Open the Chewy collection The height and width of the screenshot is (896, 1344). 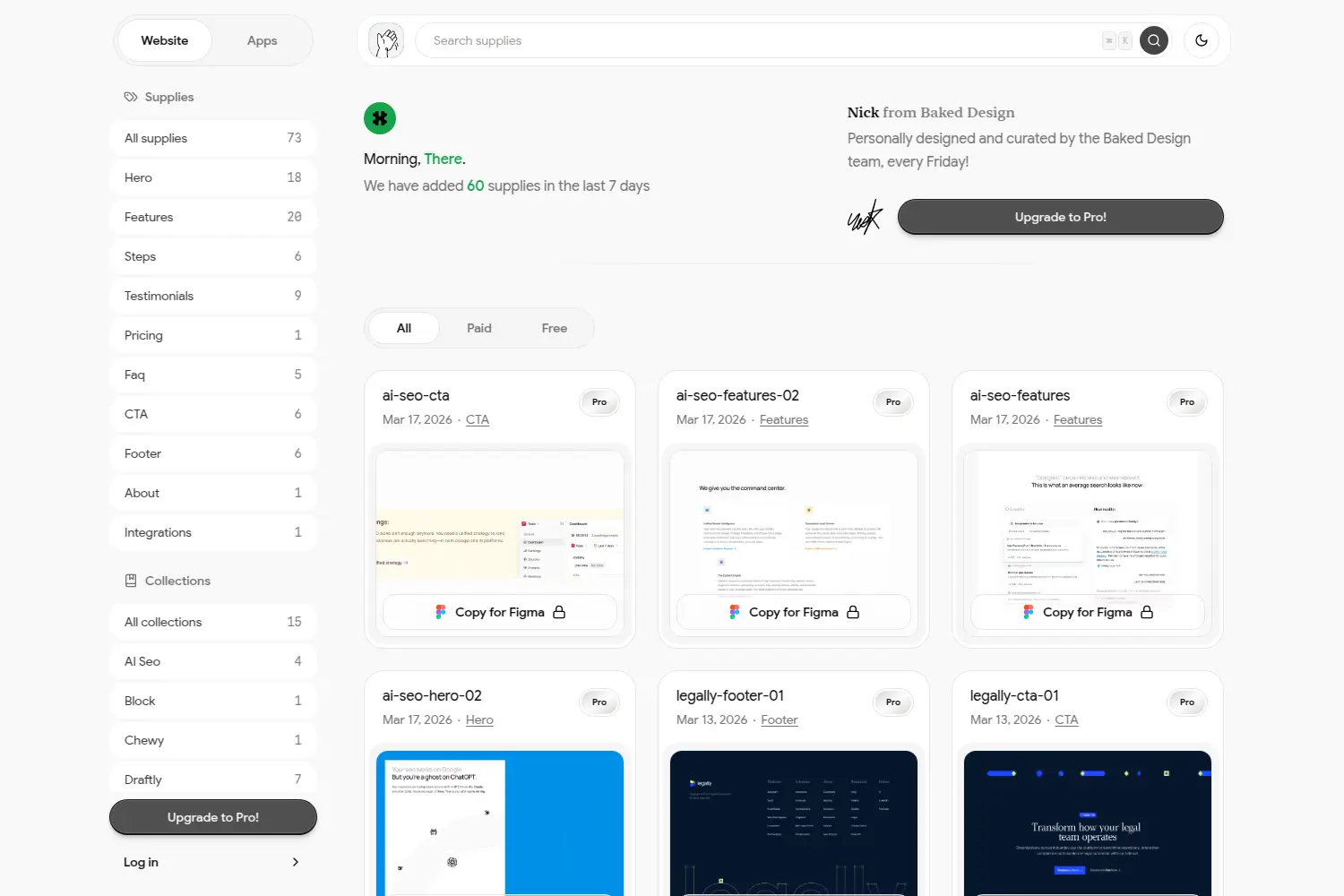click(x=213, y=740)
